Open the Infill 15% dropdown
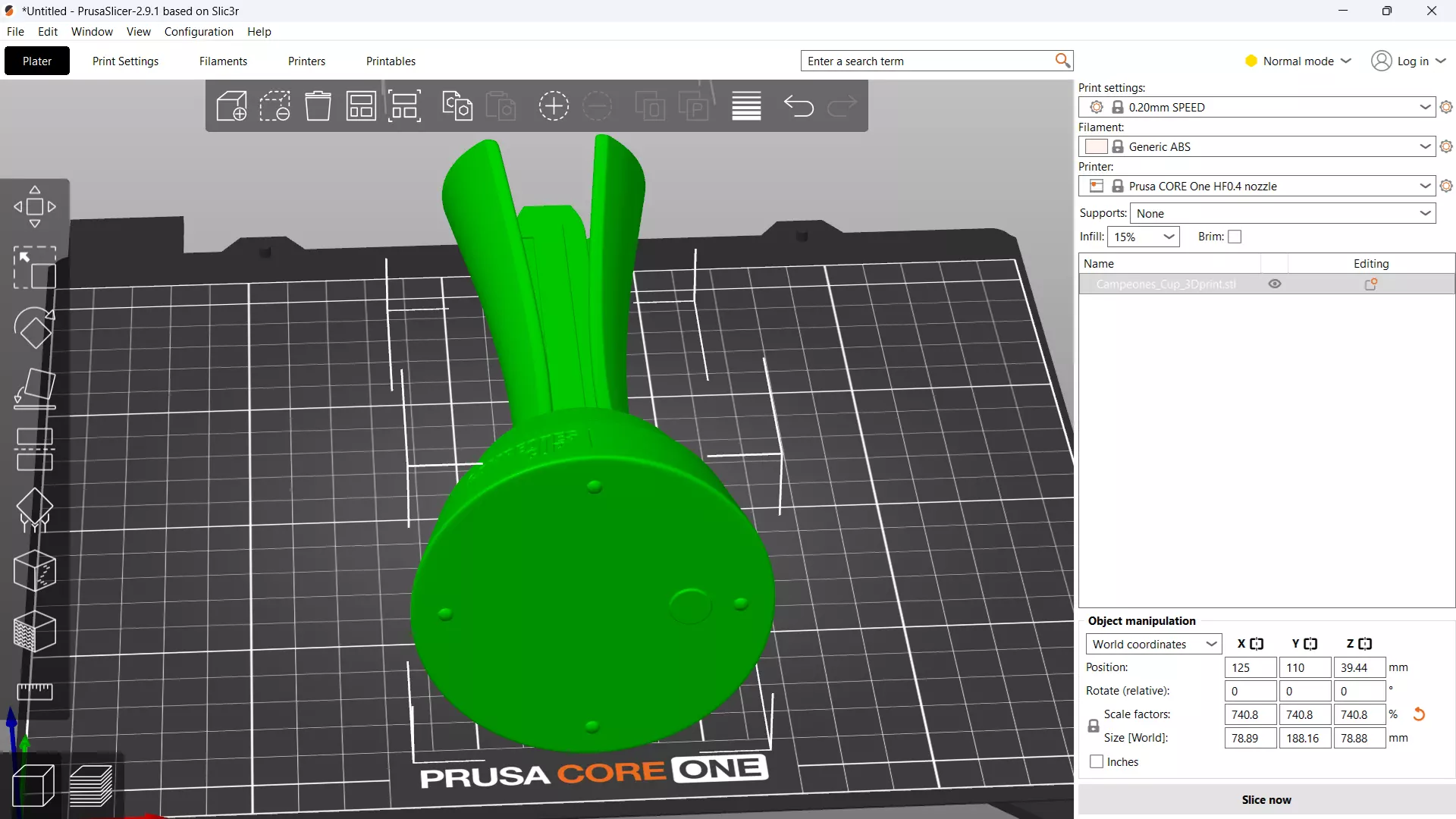This screenshot has width=1456, height=819. click(x=1144, y=237)
